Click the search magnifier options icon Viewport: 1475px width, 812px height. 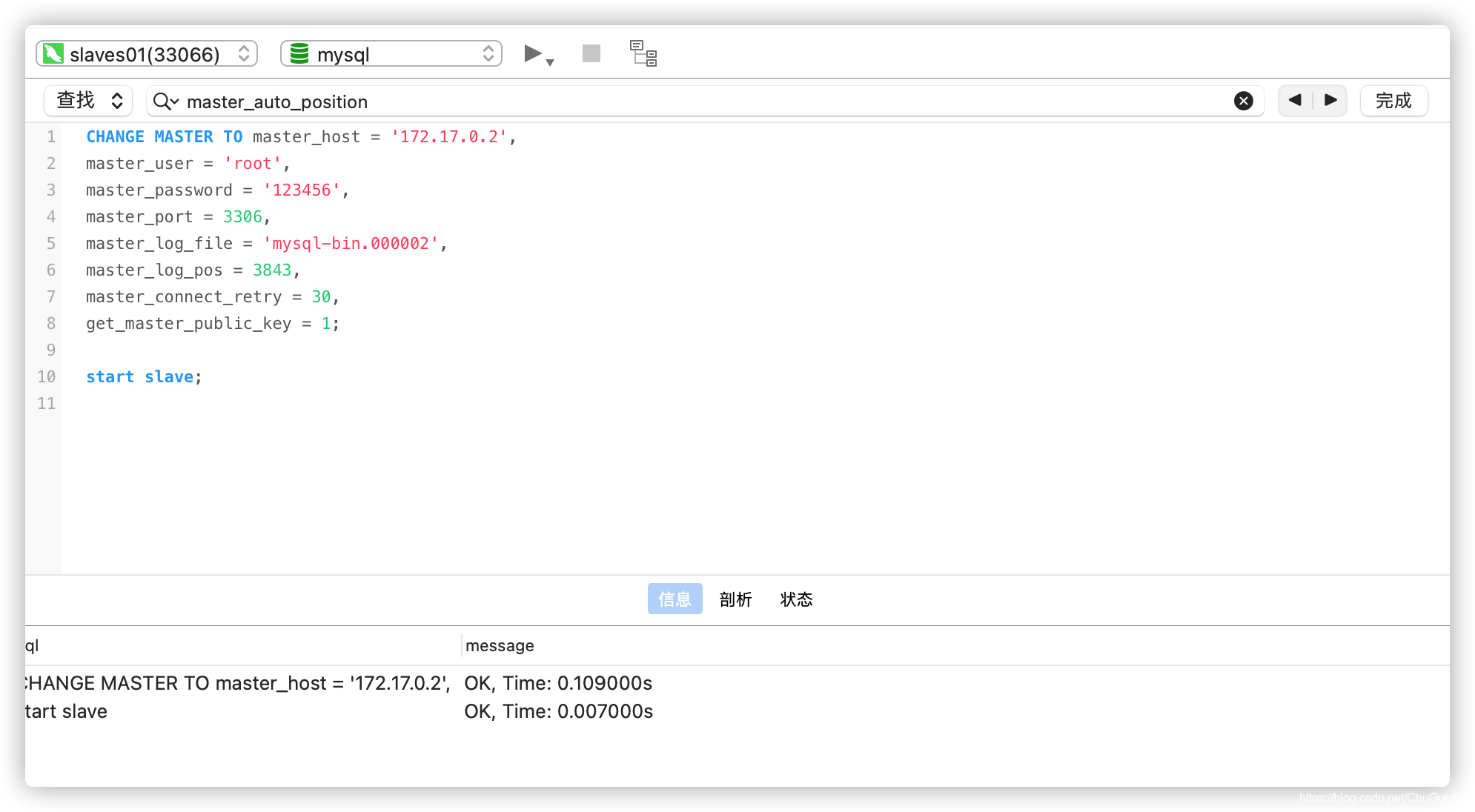[x=166, y=101]
